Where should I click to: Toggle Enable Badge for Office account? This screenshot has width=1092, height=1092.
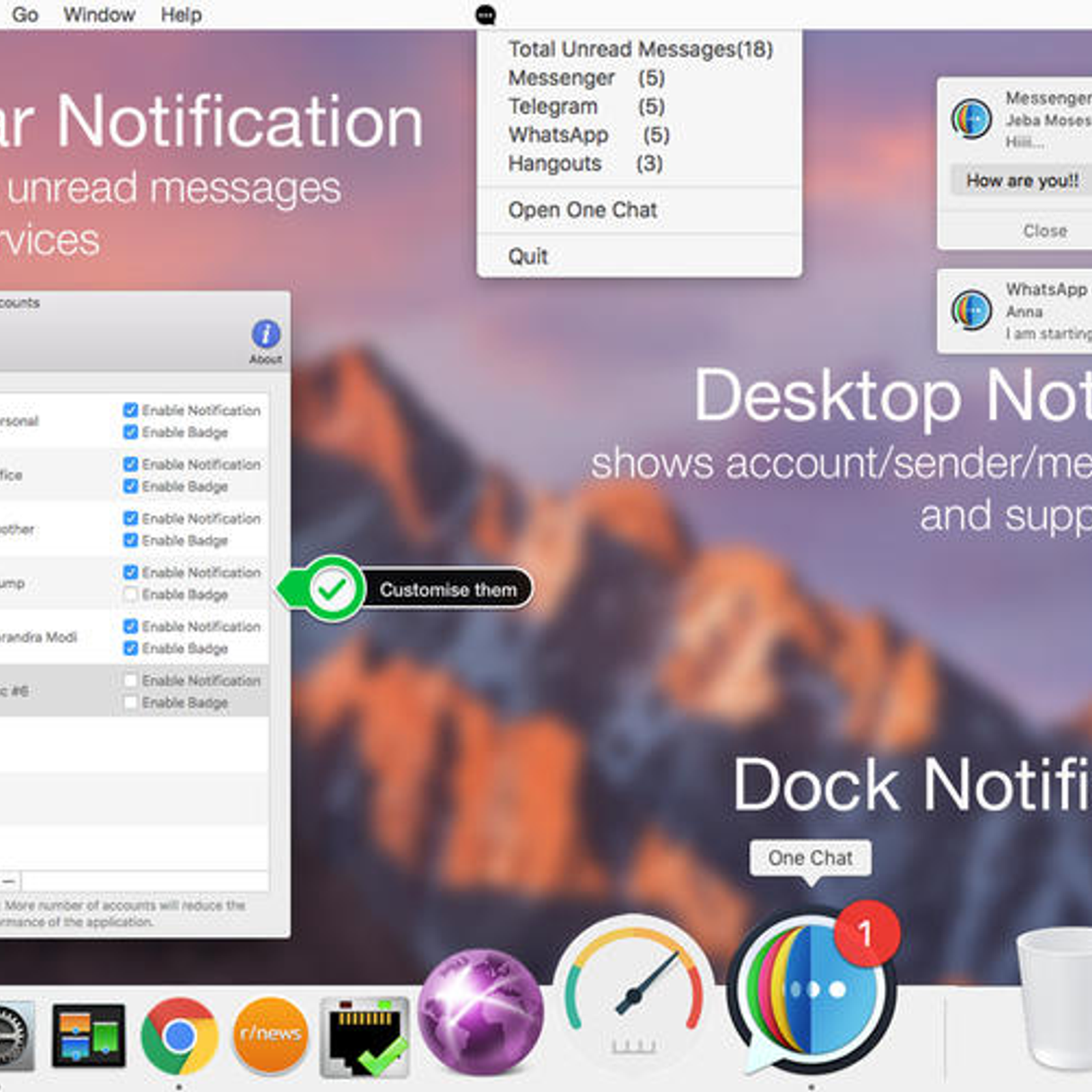pos(130,486)
